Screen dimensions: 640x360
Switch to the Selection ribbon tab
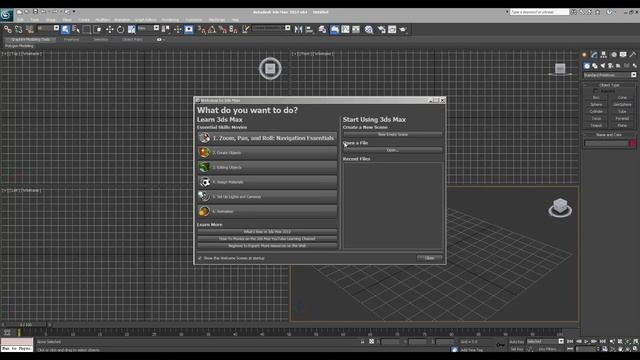100,40
